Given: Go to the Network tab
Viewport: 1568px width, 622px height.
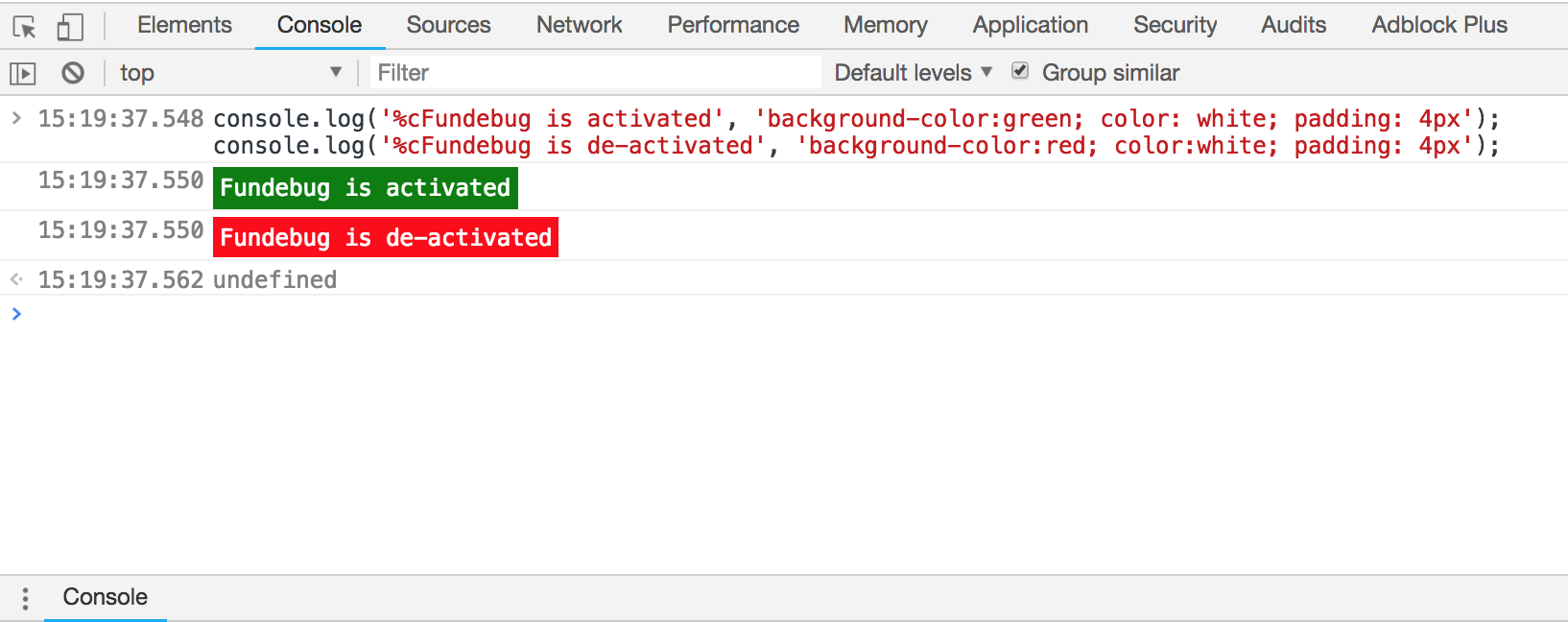Looking at the screenshot, I should coord(579,25).
